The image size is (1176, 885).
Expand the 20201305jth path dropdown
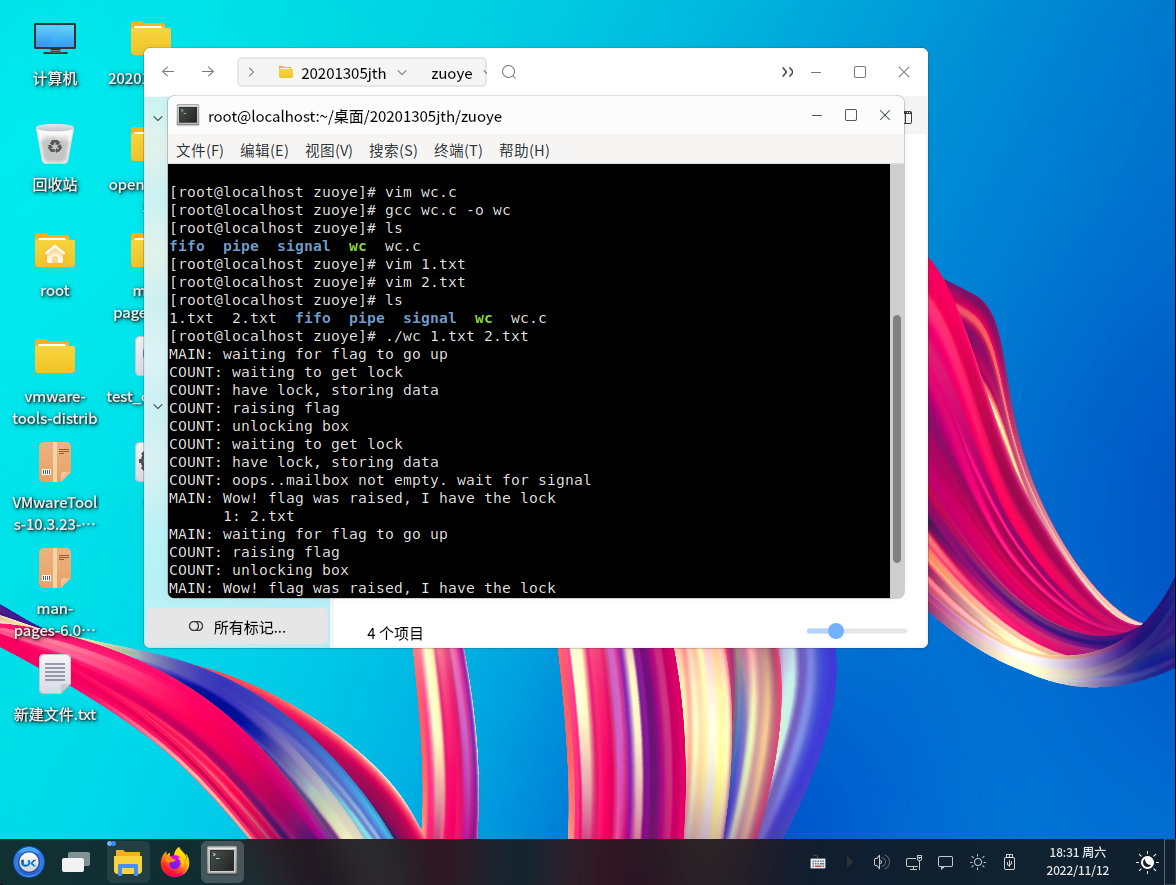pos(402,73)
